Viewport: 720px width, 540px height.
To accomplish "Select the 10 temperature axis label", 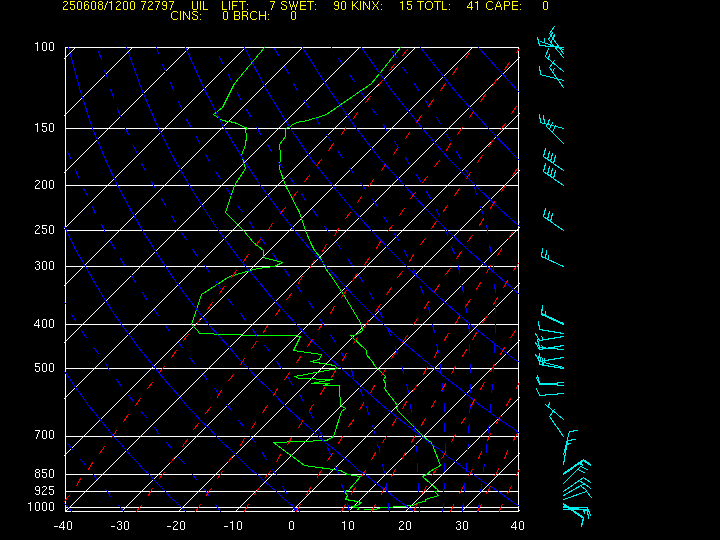I will 348,526.
